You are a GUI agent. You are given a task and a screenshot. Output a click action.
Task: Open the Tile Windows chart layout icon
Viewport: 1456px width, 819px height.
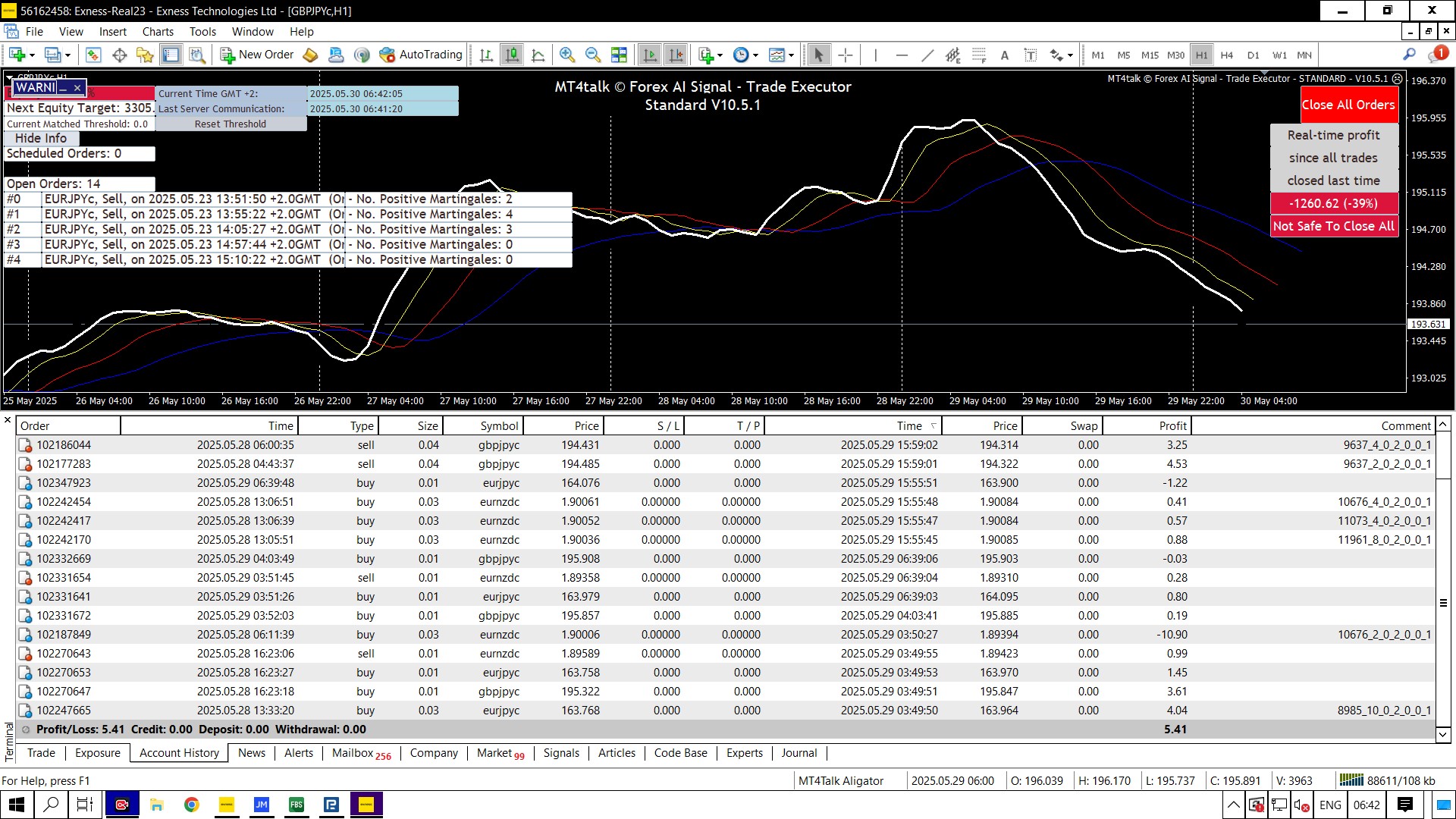click(x=619, y=55)
